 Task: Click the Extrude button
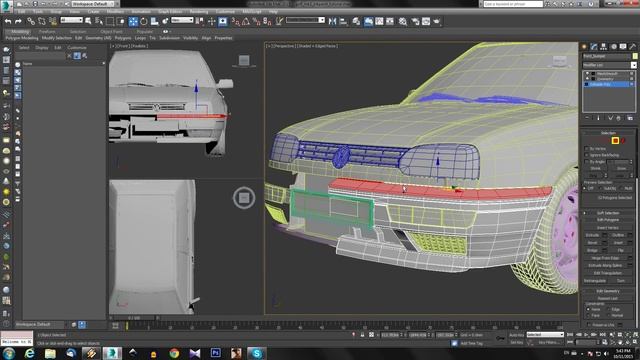pos(592,235)
